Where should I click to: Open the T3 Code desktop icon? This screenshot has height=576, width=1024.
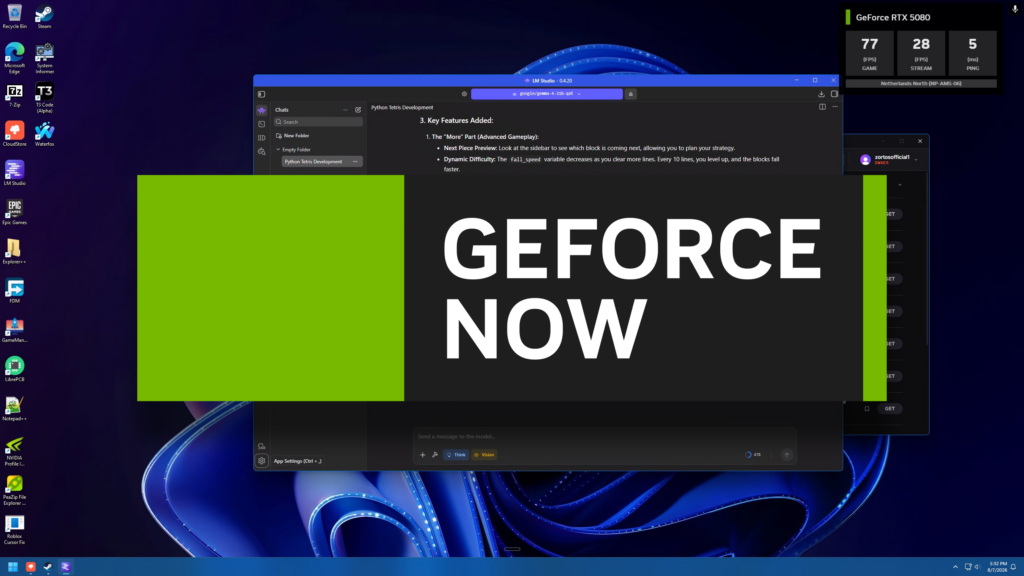point(44,98)
